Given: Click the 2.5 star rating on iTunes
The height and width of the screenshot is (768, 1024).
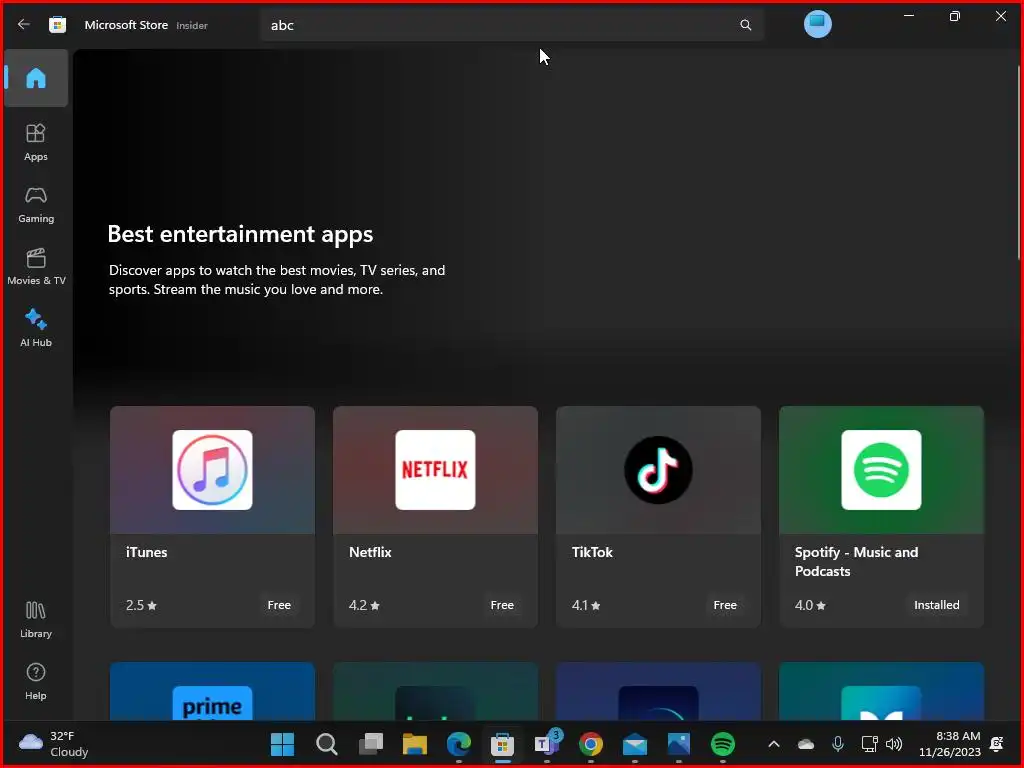Looking at the screenshot, I should [x=141, y=605].
